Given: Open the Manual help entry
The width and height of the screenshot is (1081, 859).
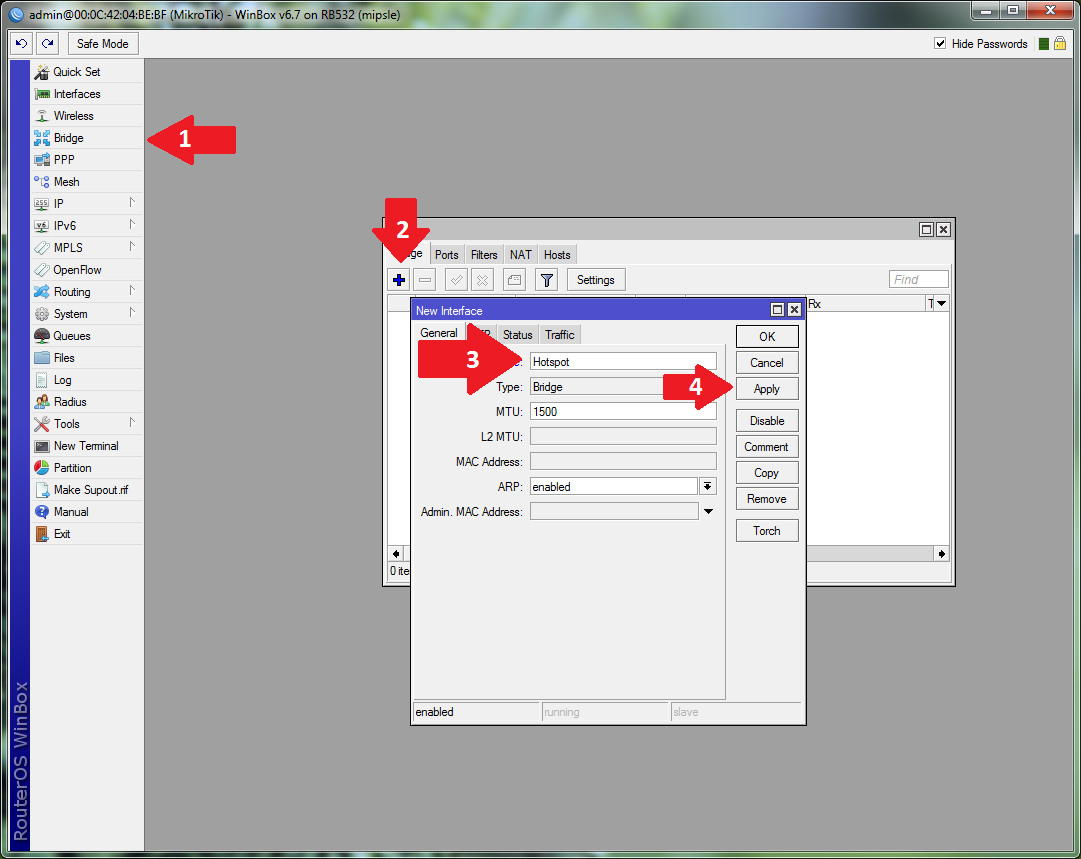Looking at the screenshot, I should click(87, 512).
